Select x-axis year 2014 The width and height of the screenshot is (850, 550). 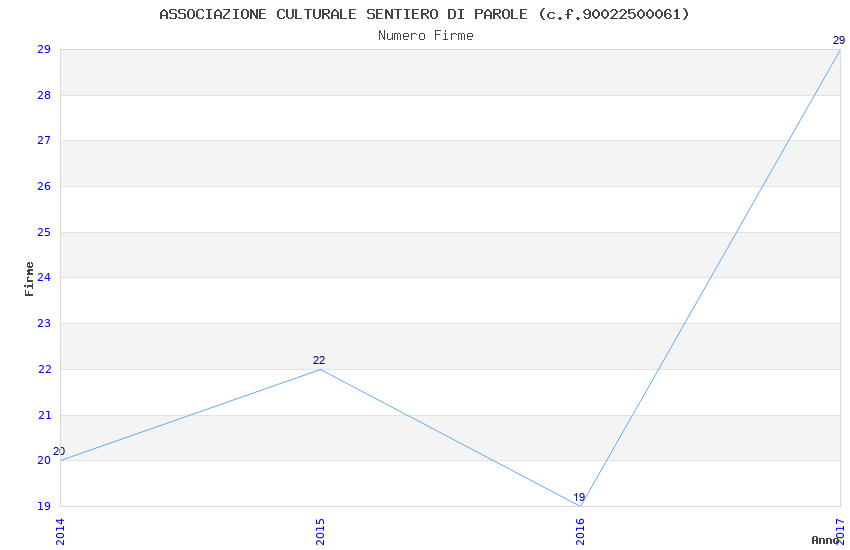click(60, 532)
